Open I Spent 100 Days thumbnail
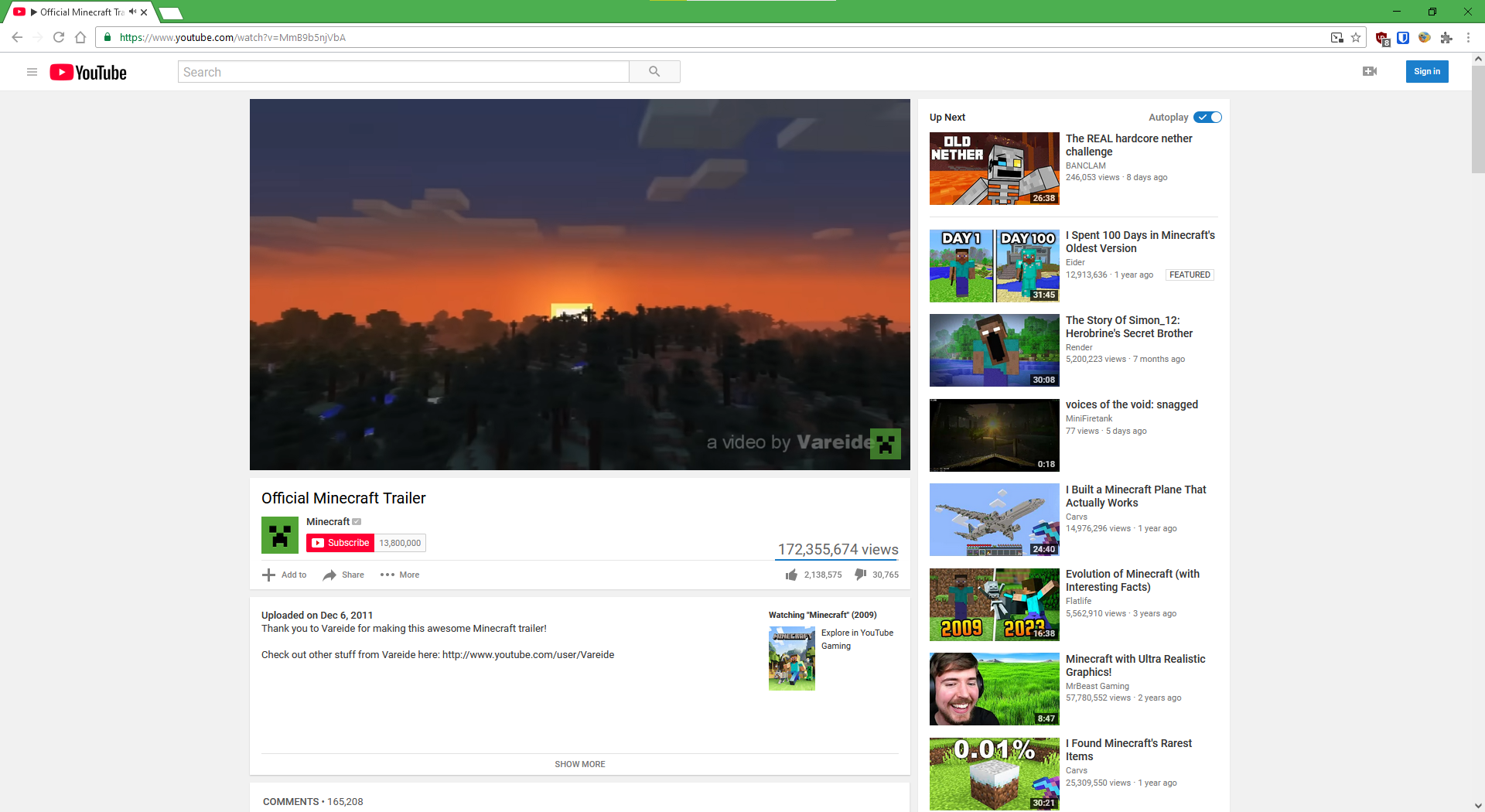Image resolution: width=1485 pixels, height=812 pixels. click(995, 265)
